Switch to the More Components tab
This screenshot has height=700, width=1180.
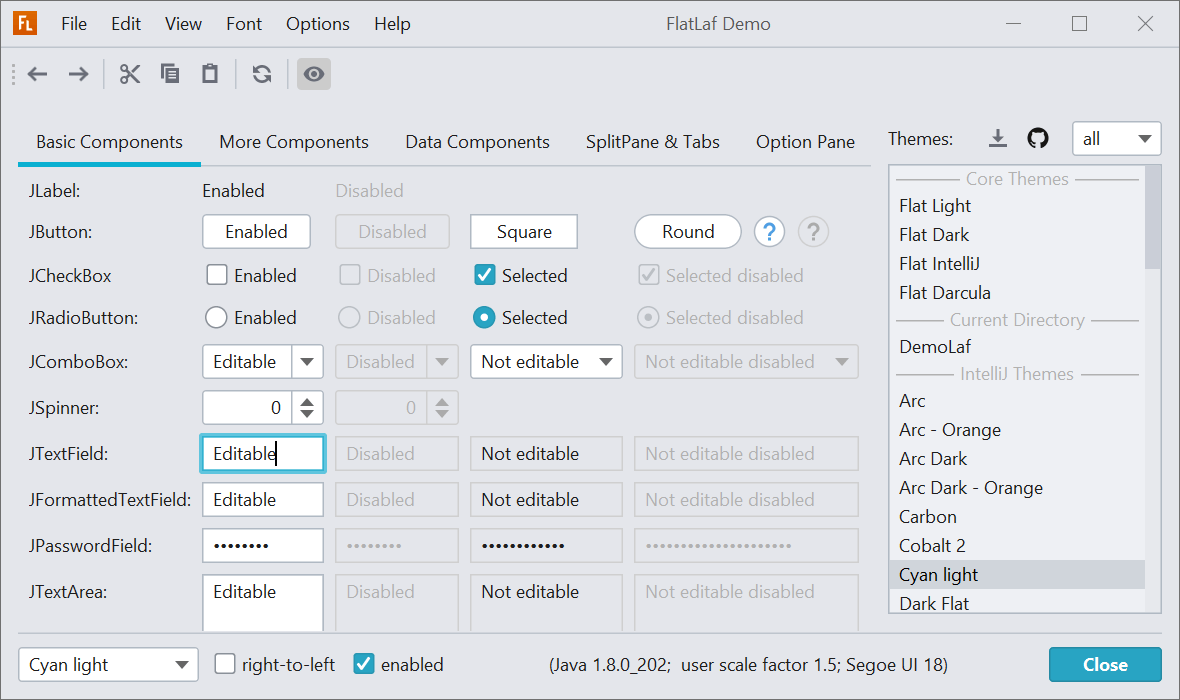pos(294,142)
